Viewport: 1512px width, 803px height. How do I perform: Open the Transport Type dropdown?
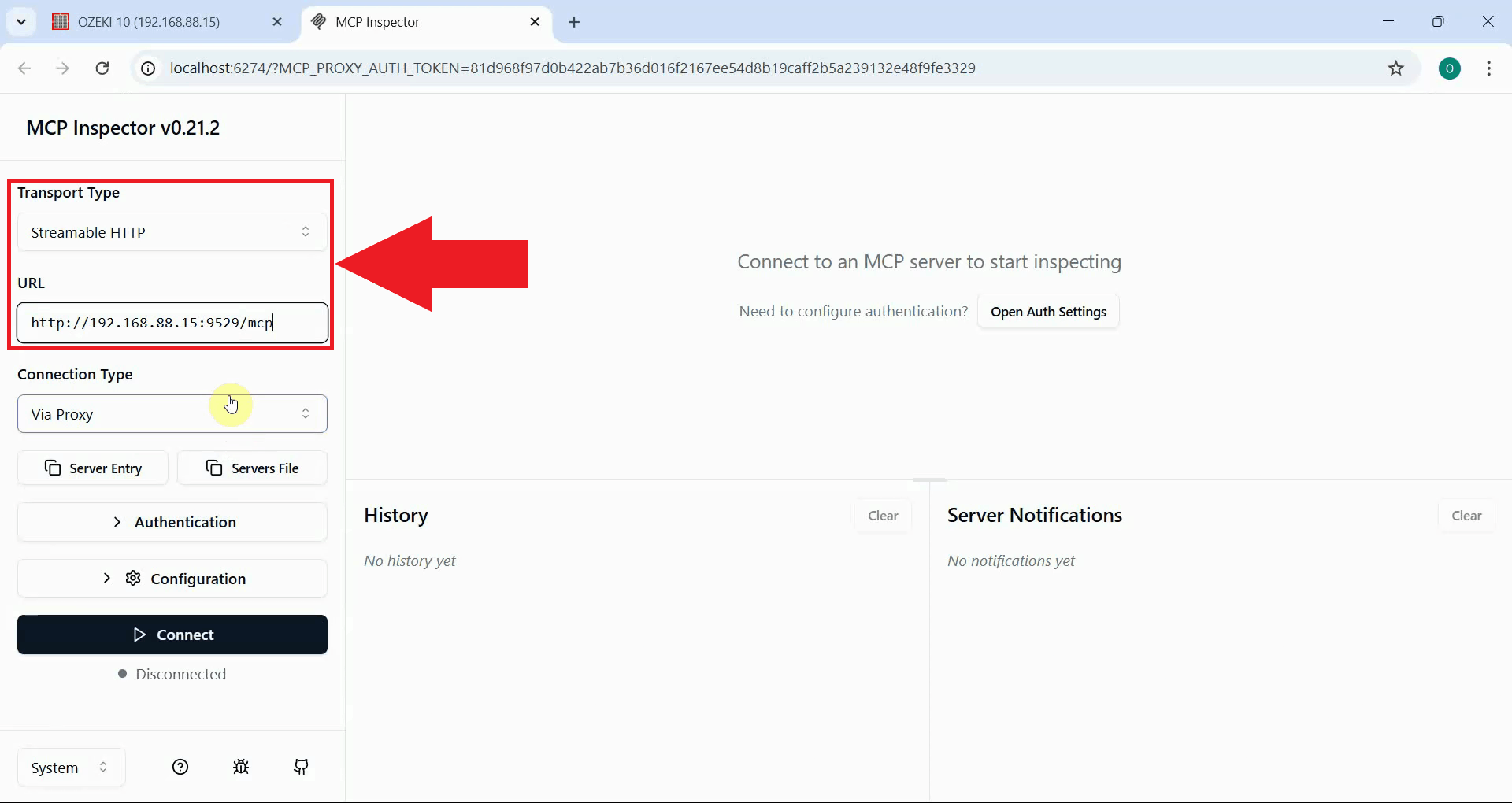(x=171, y=231)
